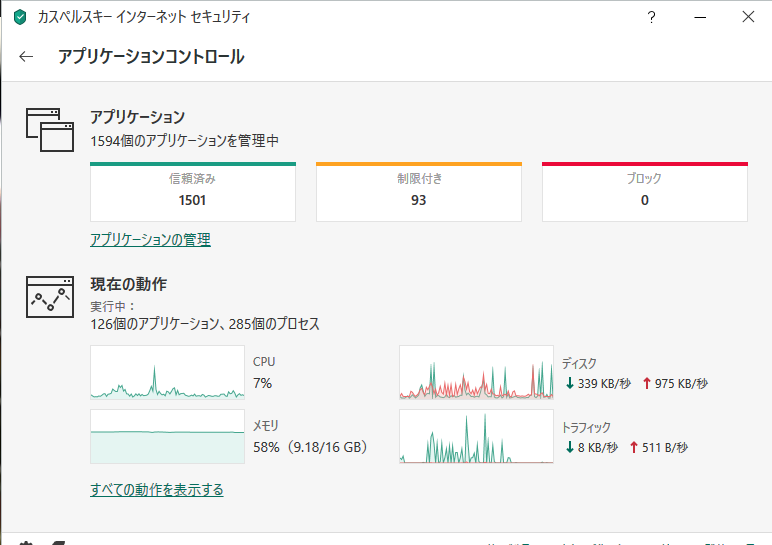This screenshot has height=545, width=772.
Task: Click the ディスク activity graph
Action: click(x=476, y=372)
